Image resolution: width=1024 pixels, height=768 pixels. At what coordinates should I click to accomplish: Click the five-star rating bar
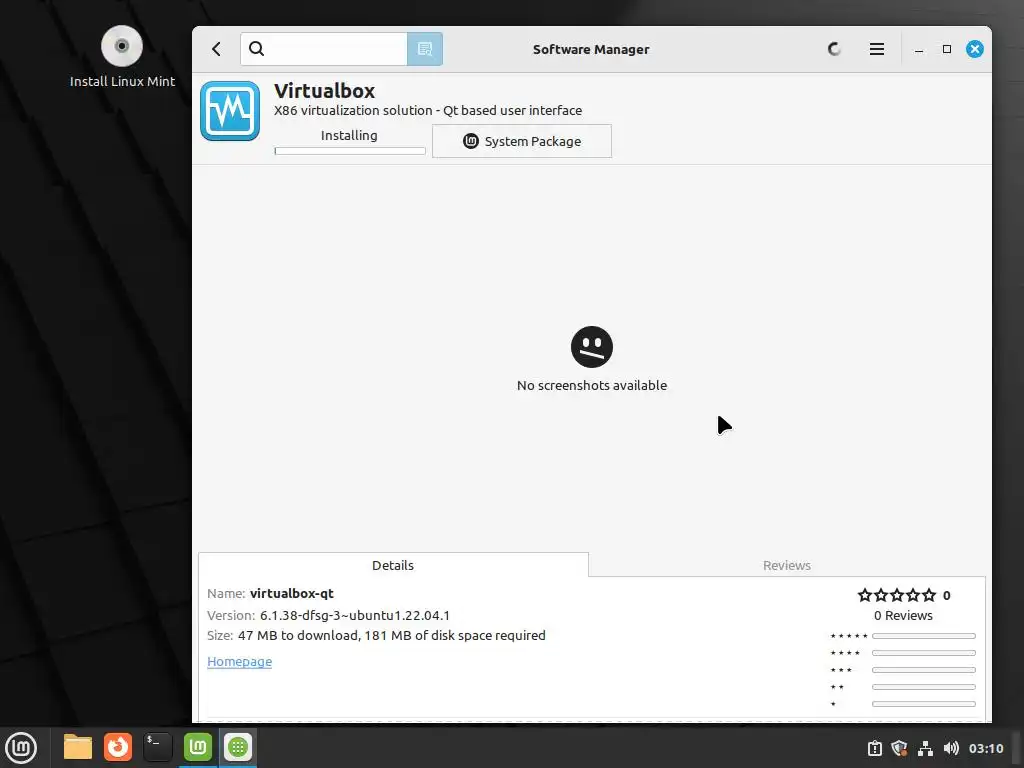click(x=923, y=636)
